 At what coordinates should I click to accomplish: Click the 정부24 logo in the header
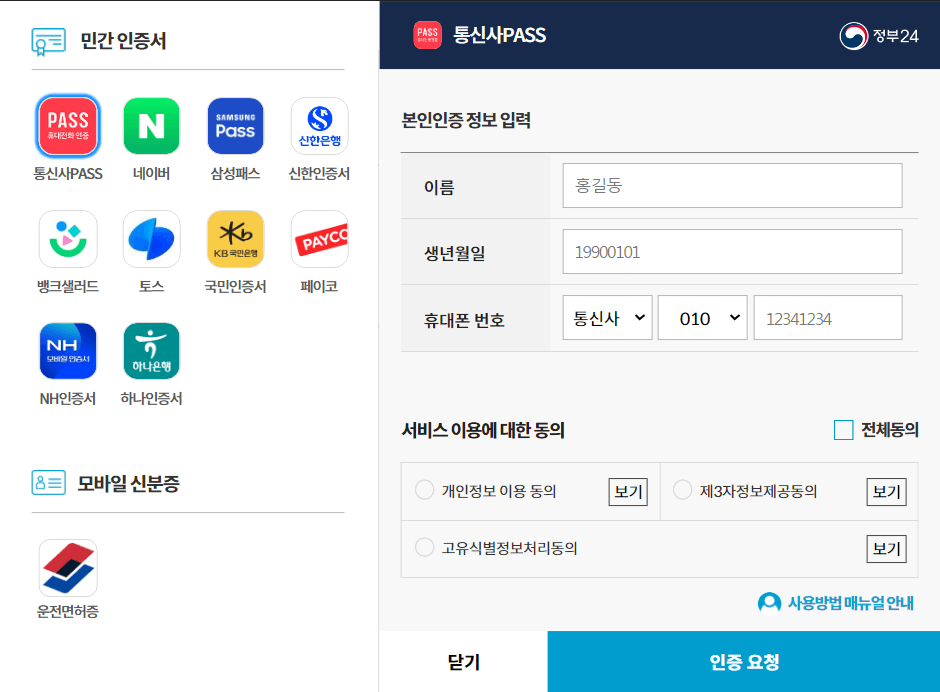(879, 36)
